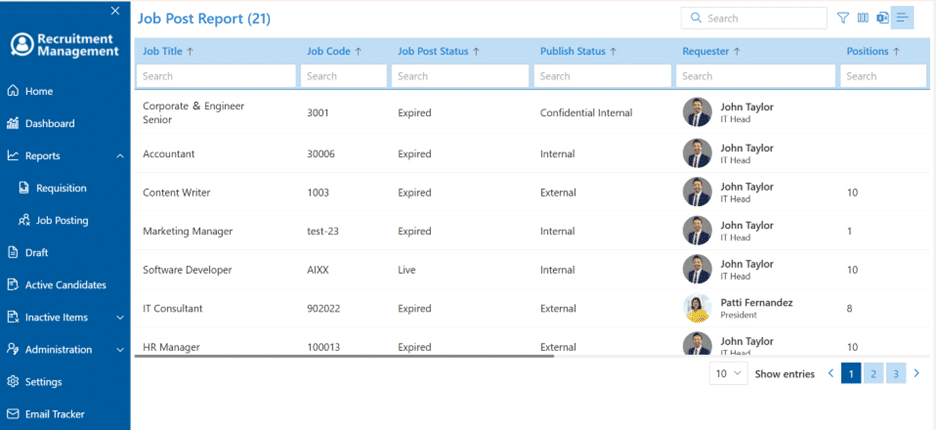Viewport: 936px width, 430px height.
Task: Click the Home icon in sidebar
Action: (x=14, y=91)
